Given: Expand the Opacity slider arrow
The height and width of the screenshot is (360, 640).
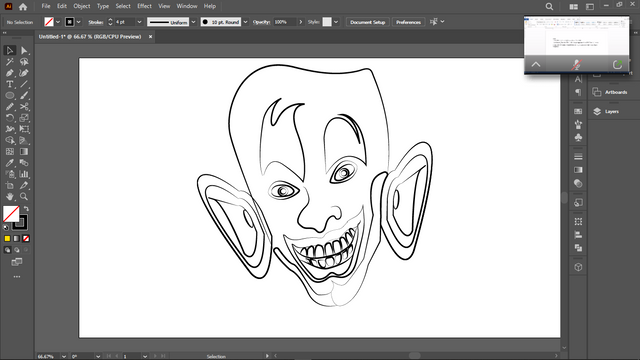Looking at the screenshot, I should (301, 22).
